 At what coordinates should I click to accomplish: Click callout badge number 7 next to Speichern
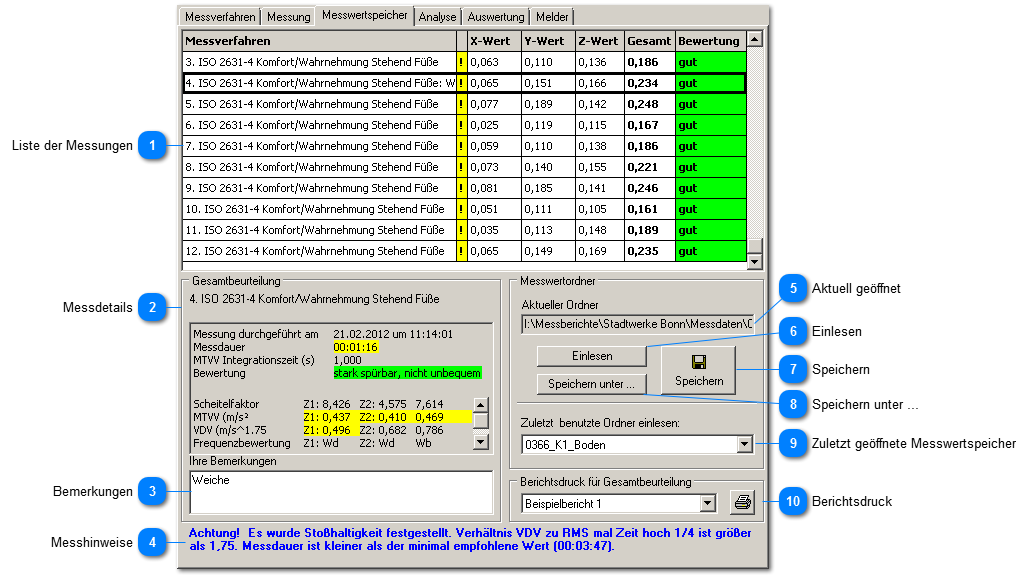792,370
